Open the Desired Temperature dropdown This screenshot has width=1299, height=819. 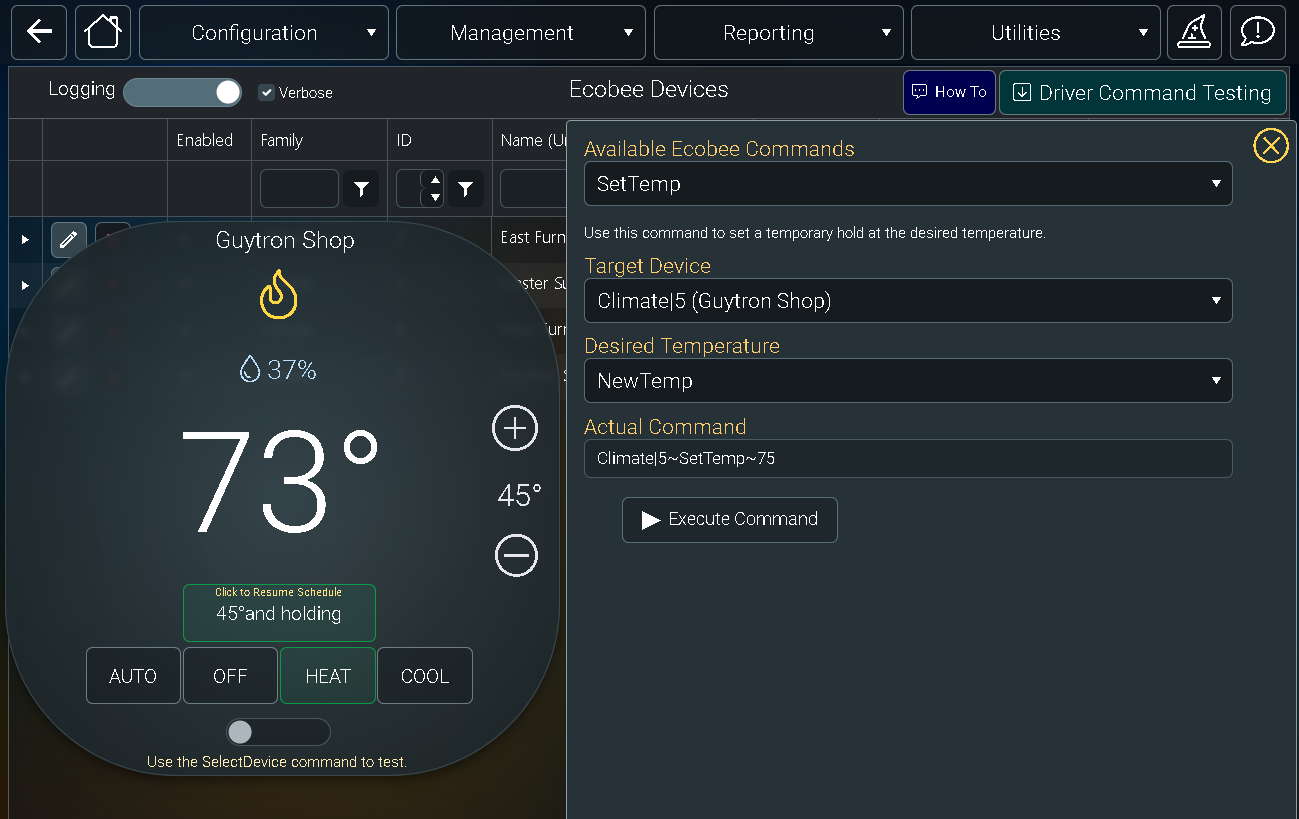click(908, 381)
